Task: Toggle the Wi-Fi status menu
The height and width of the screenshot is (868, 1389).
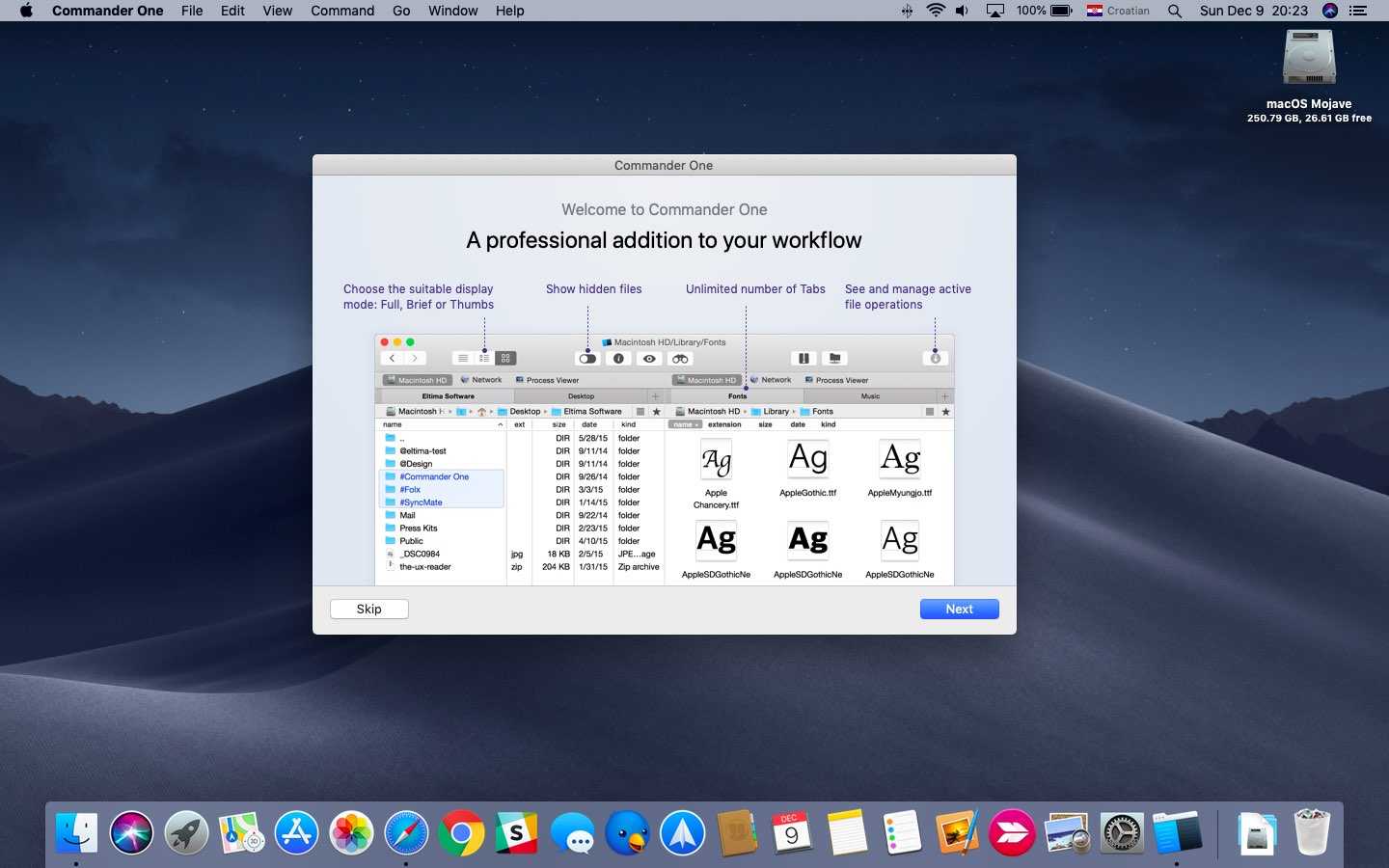Action: click(935, 11)
